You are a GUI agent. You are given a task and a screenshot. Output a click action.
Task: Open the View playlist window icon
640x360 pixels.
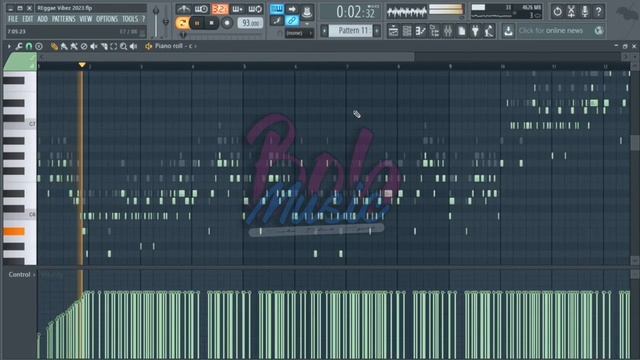[393, 31]
